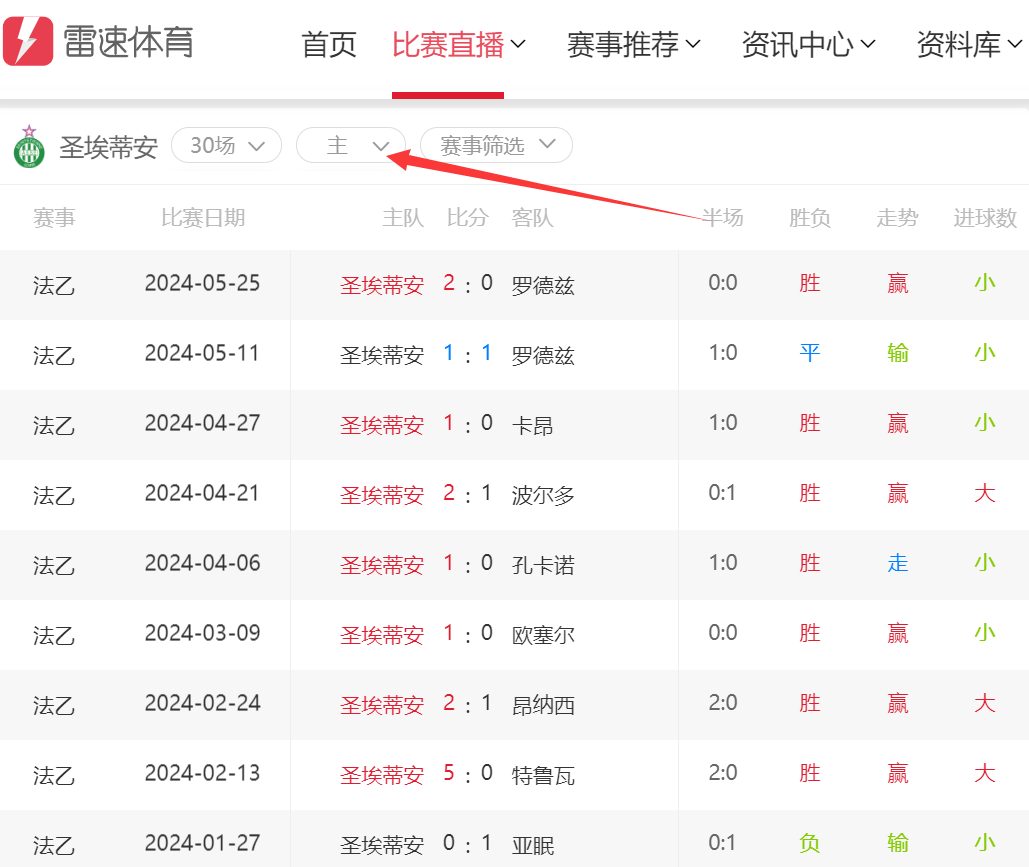The image size is (1029, 867).
Task: Go to the 首页 home tab
Action: click(x=329, y=45)
